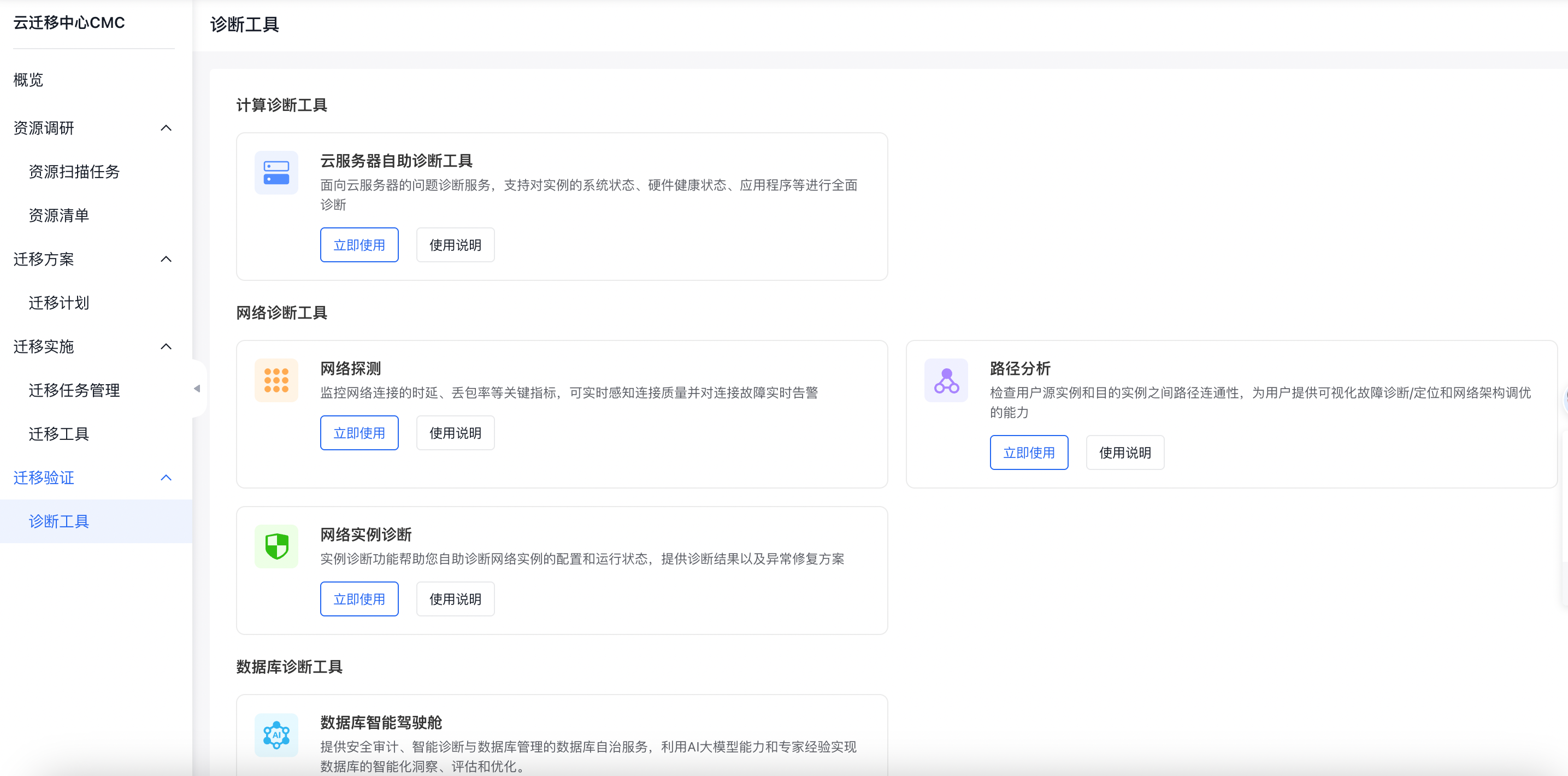Click 立即使用 for 网络实例诊断
This screenshot has height=776, width=1568.
(359, 599)
